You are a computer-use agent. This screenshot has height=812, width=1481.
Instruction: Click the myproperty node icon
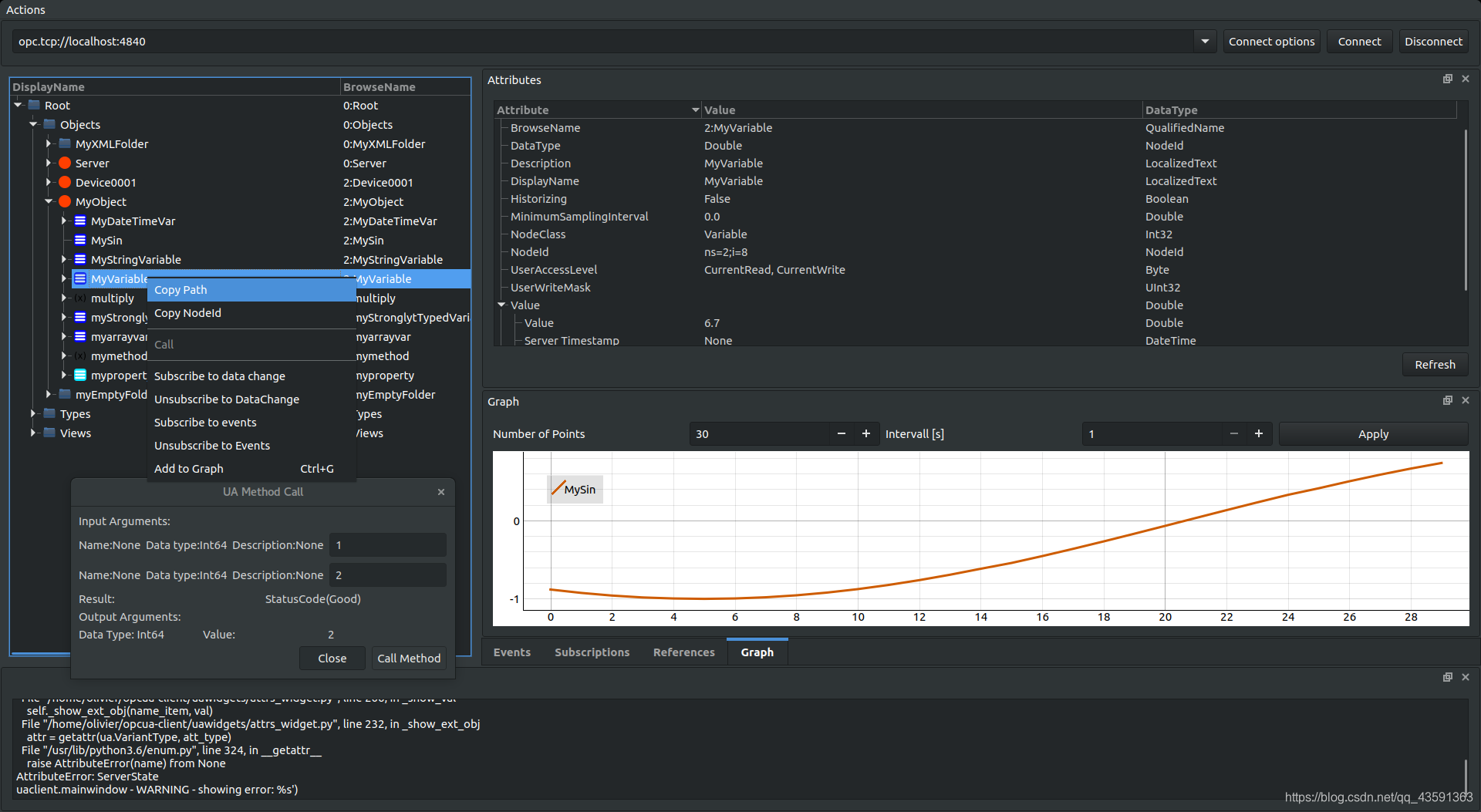[80, 375]
